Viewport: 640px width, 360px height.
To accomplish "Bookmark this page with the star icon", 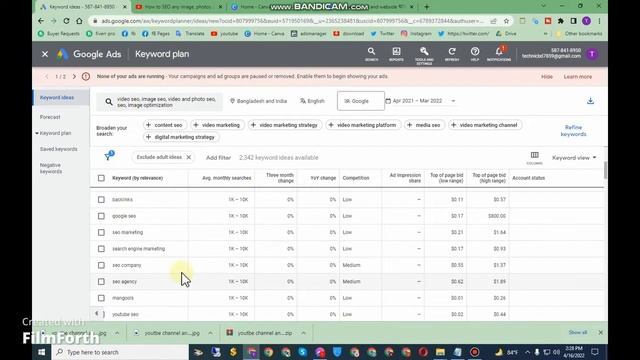I will 507,21.
